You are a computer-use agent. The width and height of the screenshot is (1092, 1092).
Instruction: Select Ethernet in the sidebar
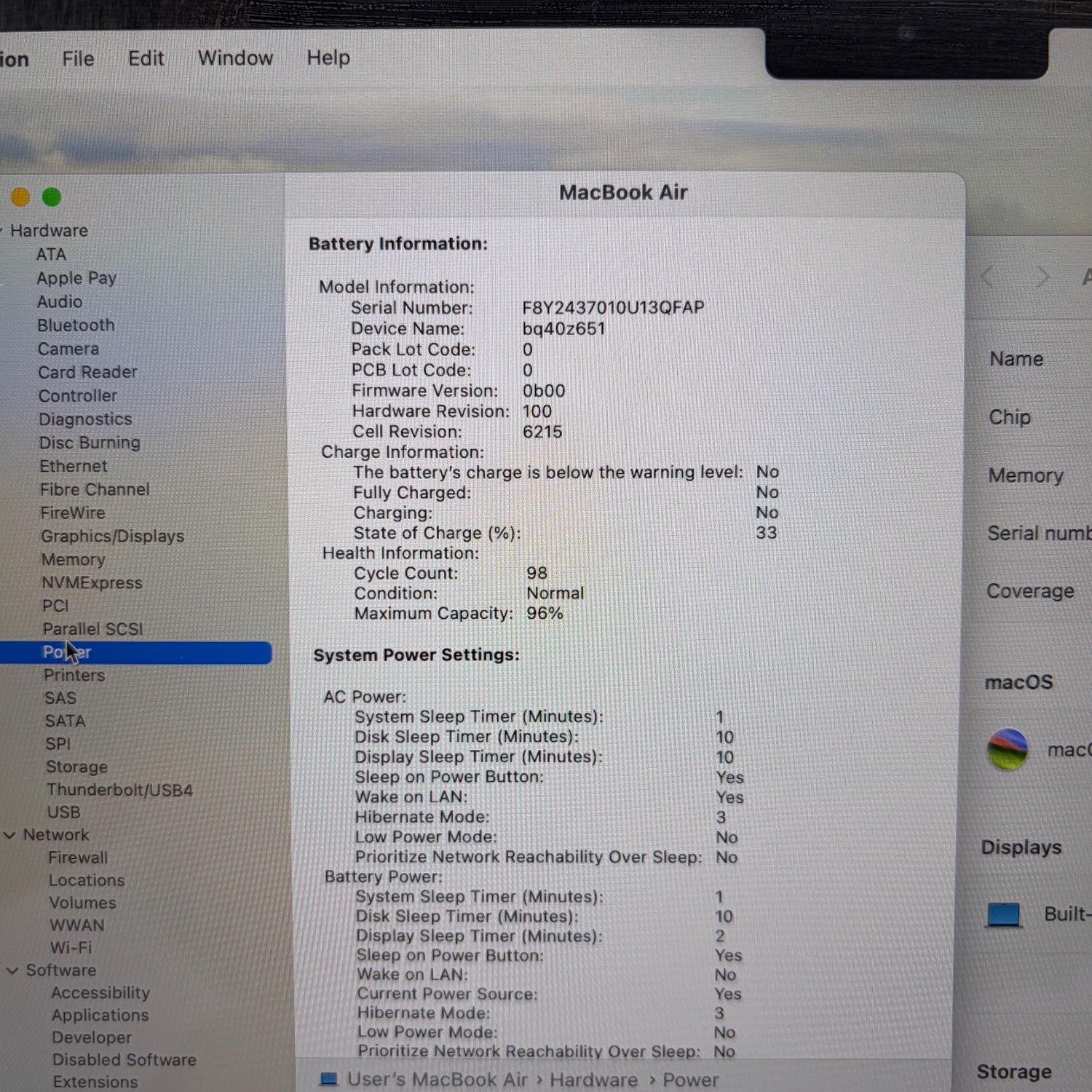pos(74,466)
